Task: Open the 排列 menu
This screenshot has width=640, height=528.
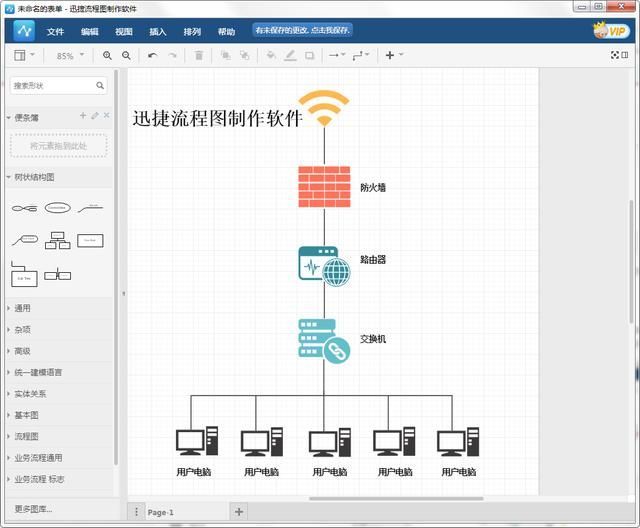Action: (192, 32)
